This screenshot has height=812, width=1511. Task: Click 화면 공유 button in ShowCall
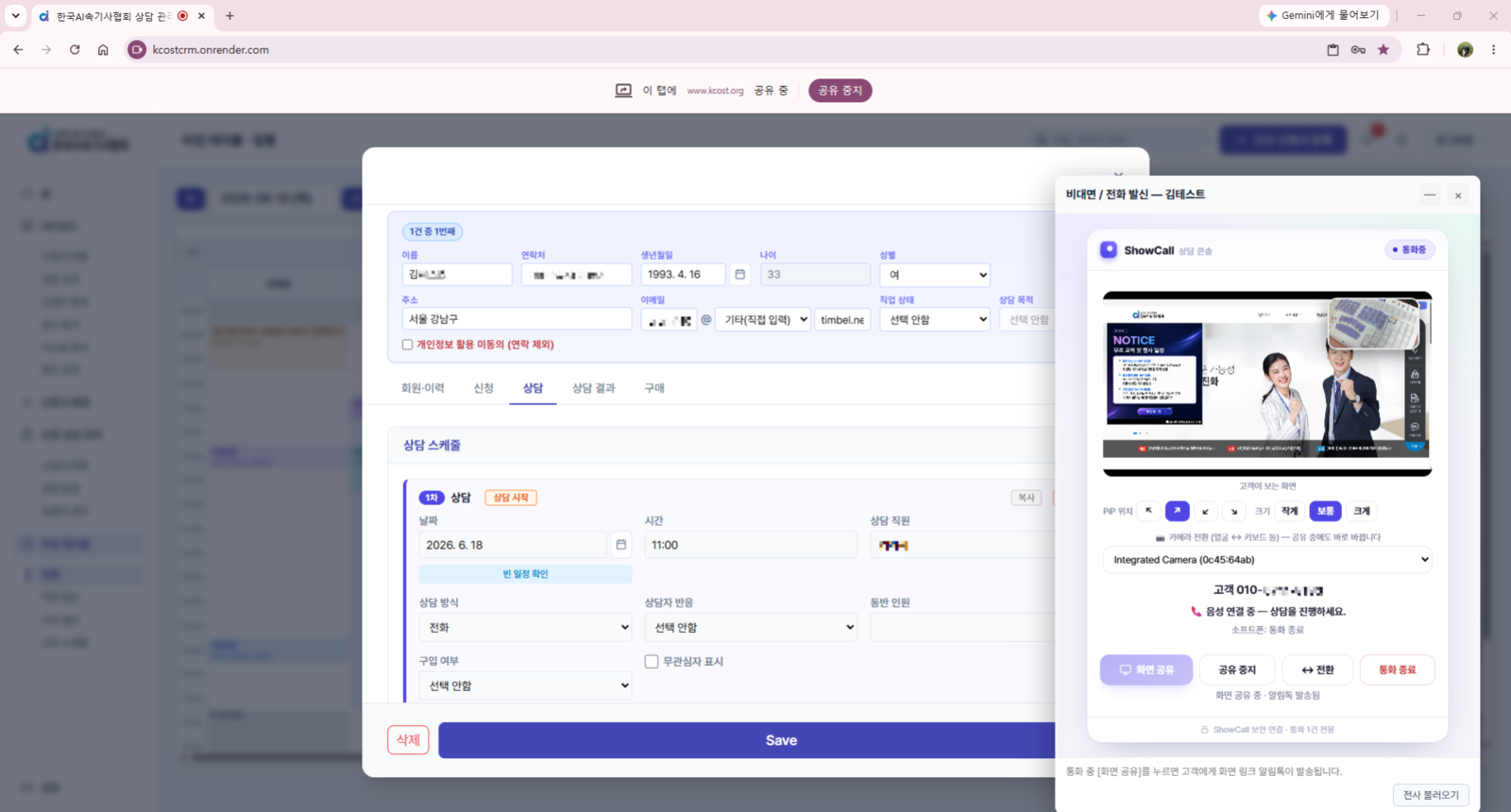[1146, 669]
